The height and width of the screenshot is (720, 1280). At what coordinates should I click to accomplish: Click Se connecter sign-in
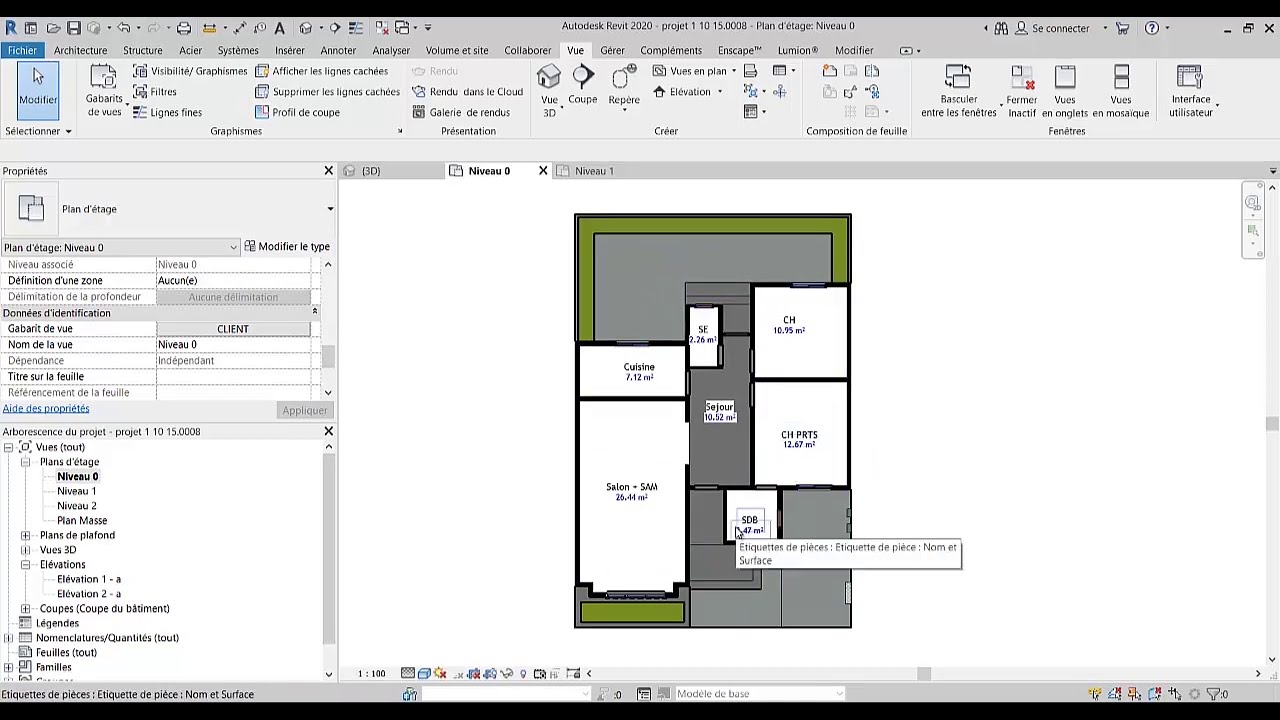pos(1060,28)
